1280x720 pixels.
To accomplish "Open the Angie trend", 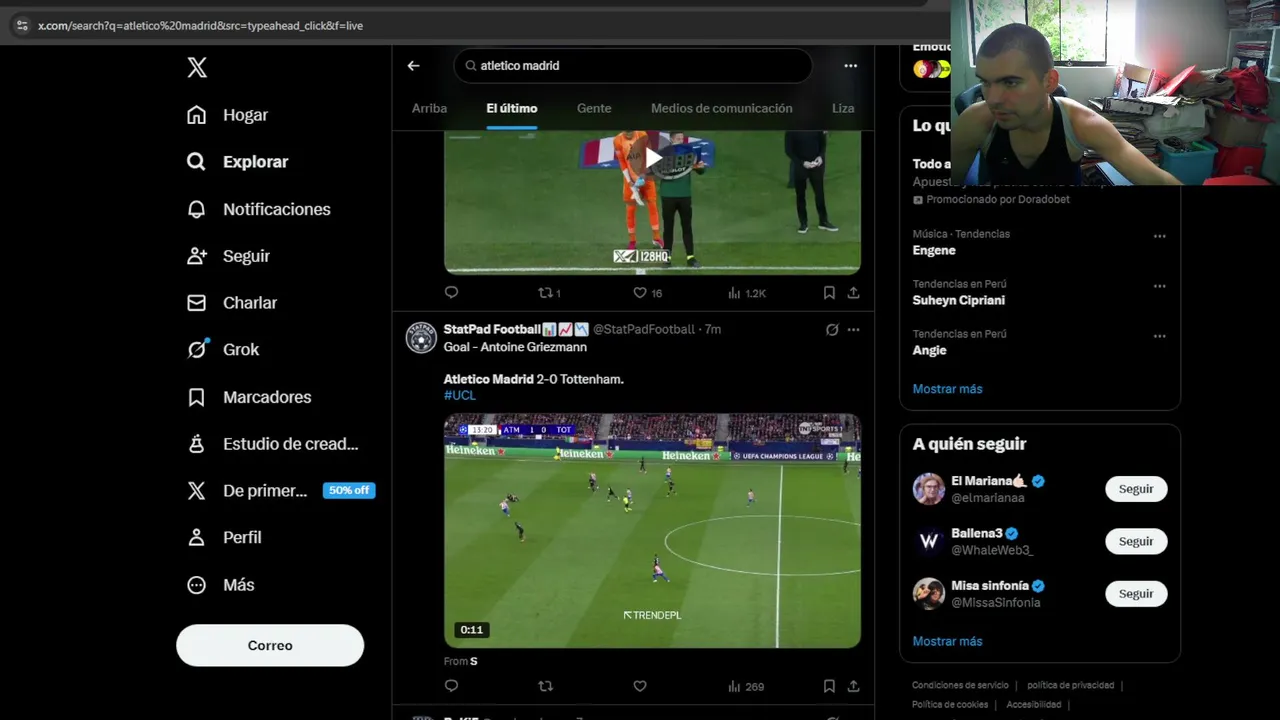I will click(929, 351).
